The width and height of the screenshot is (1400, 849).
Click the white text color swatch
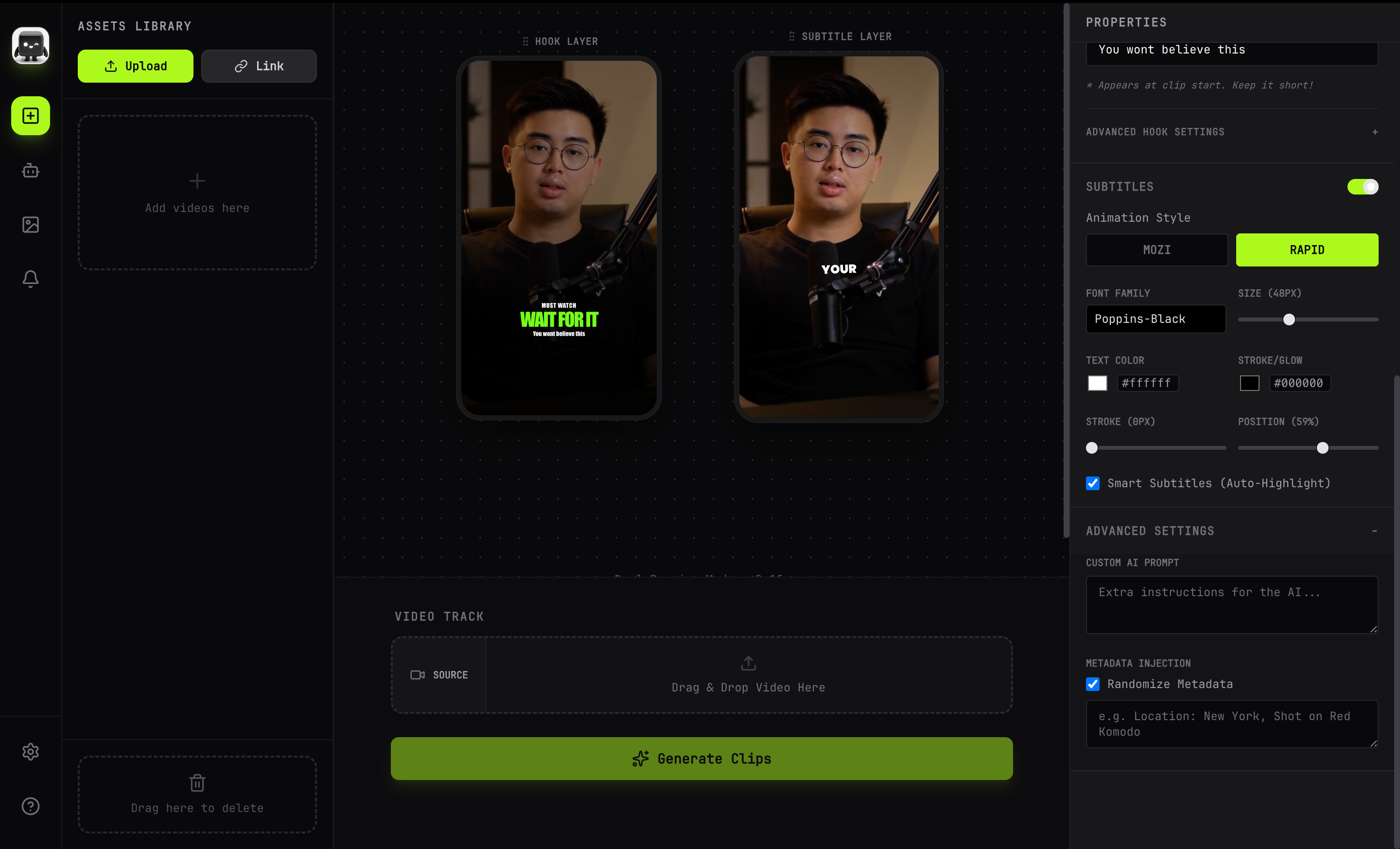(1097, 383)
